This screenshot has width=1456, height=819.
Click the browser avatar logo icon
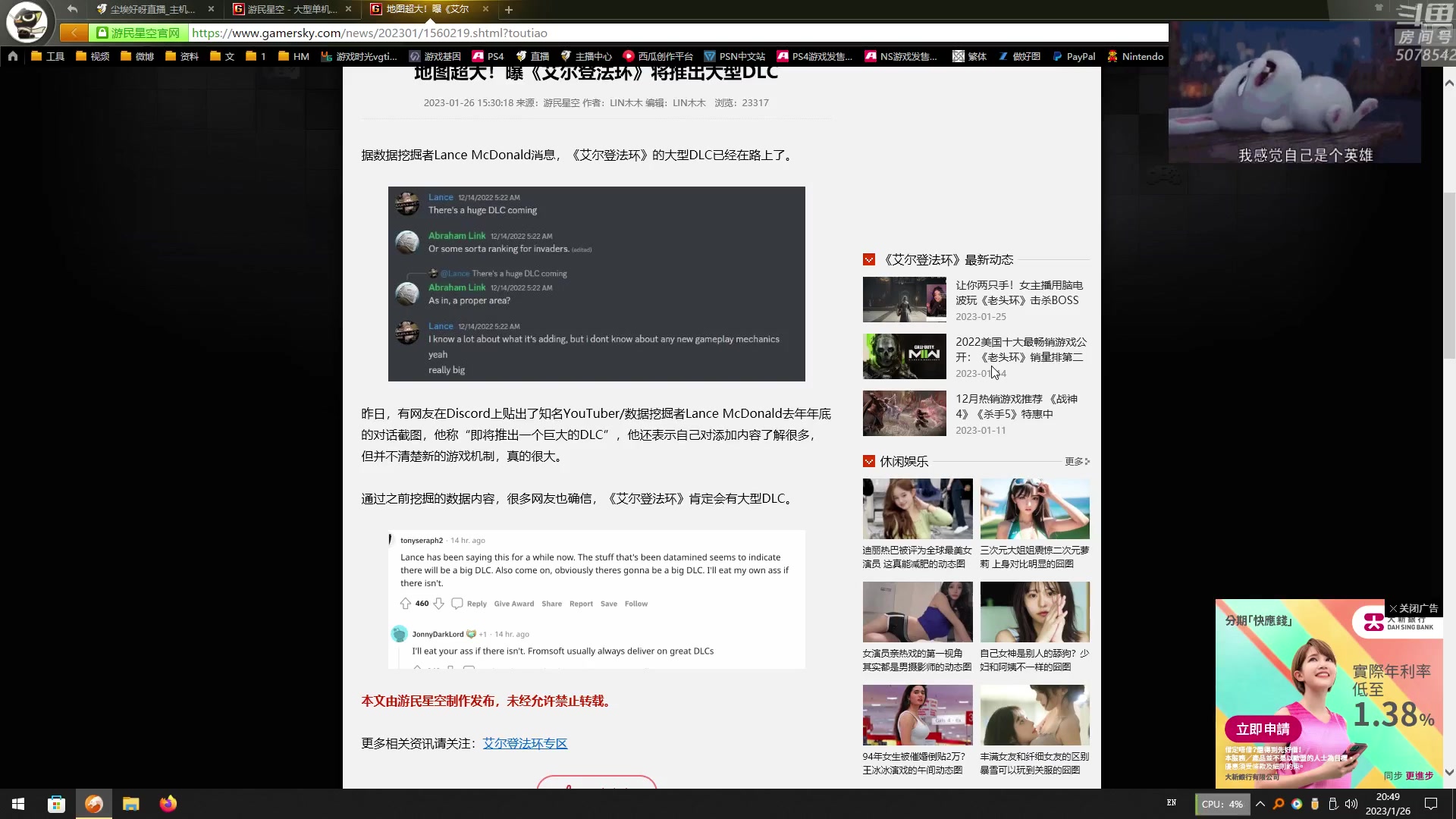[27, 23]
